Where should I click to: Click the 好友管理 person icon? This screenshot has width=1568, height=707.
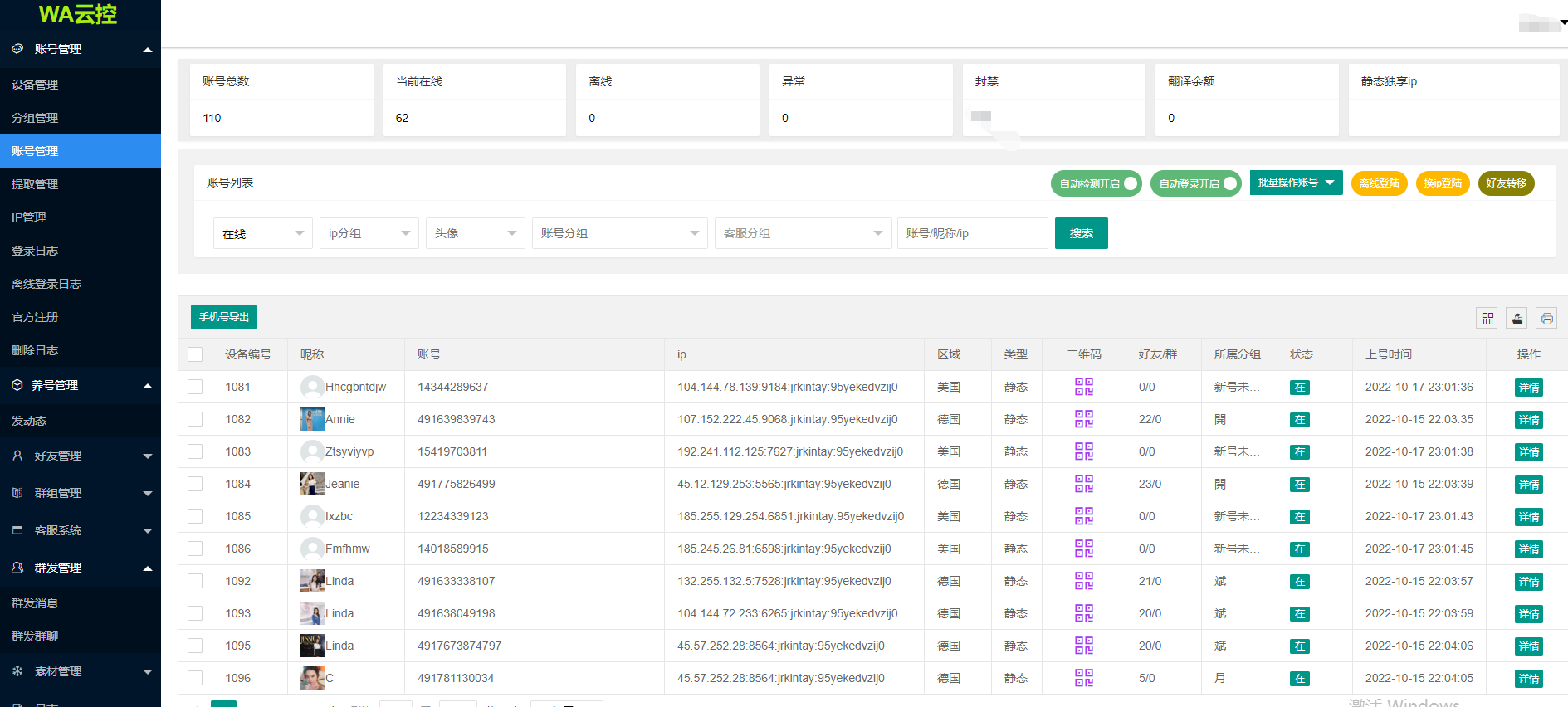pos(17,456)
